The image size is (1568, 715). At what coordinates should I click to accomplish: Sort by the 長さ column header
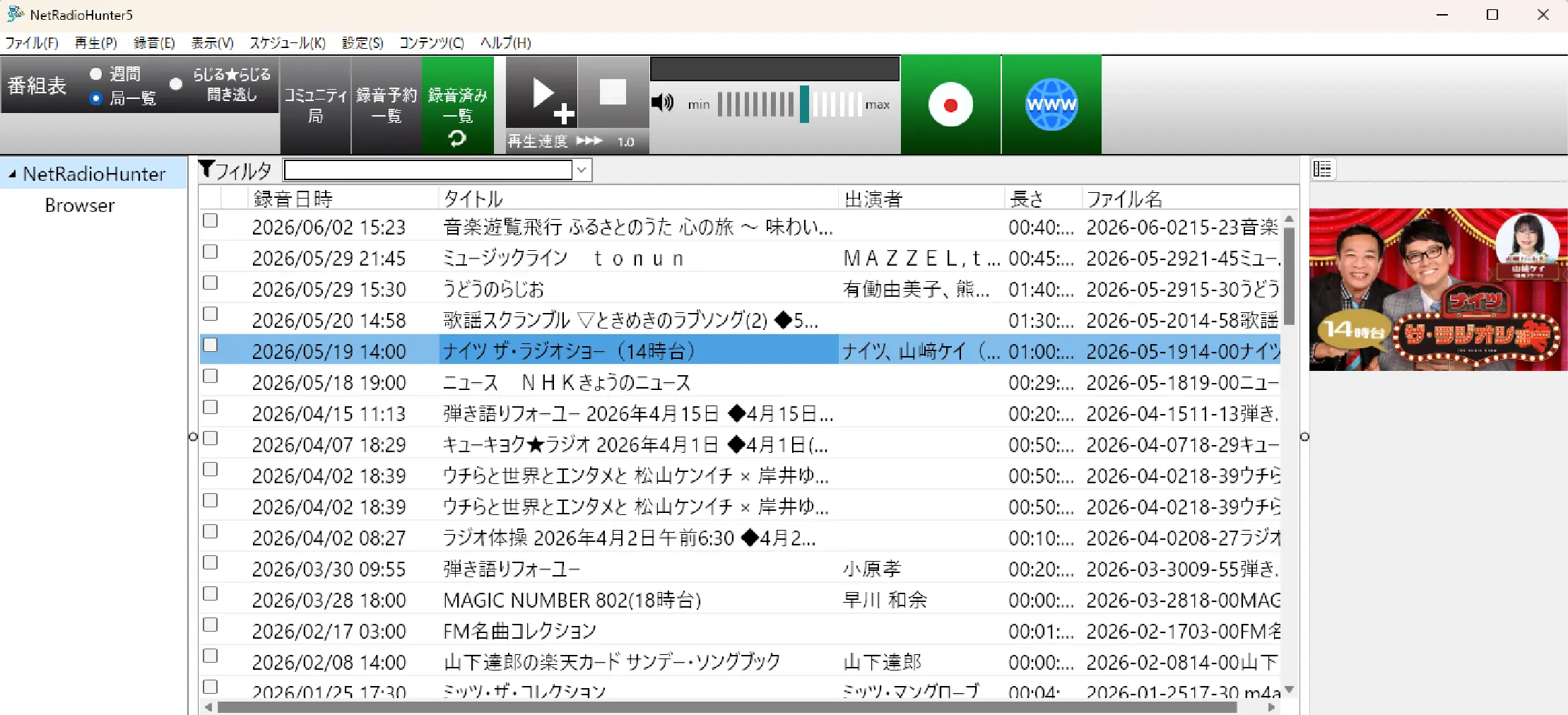pyautogui.click(x=1043, y=199)
